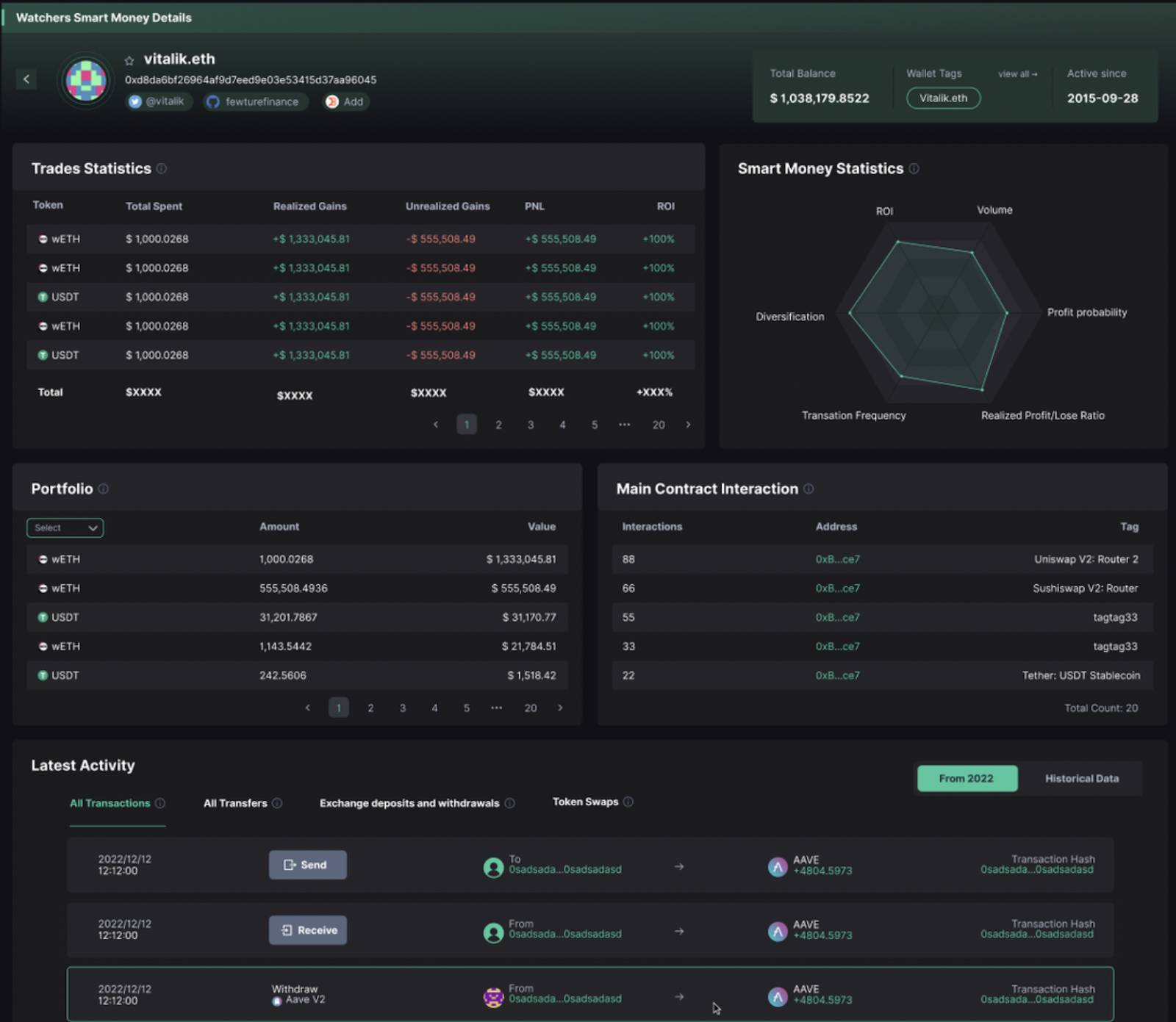The image size is (1176, 1022).
Task: Open page 3 of Portfolio pagination
Action: 403,708
